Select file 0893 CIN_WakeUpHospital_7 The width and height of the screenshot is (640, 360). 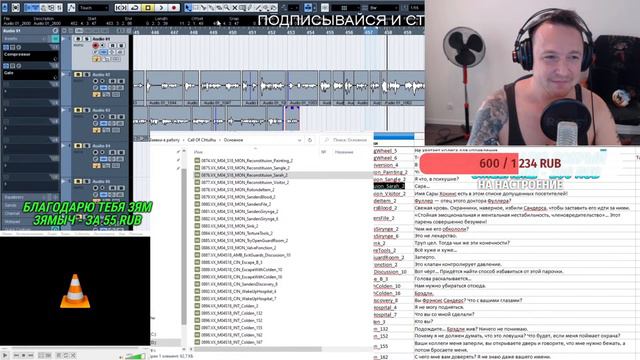click(x=236, y=298)
